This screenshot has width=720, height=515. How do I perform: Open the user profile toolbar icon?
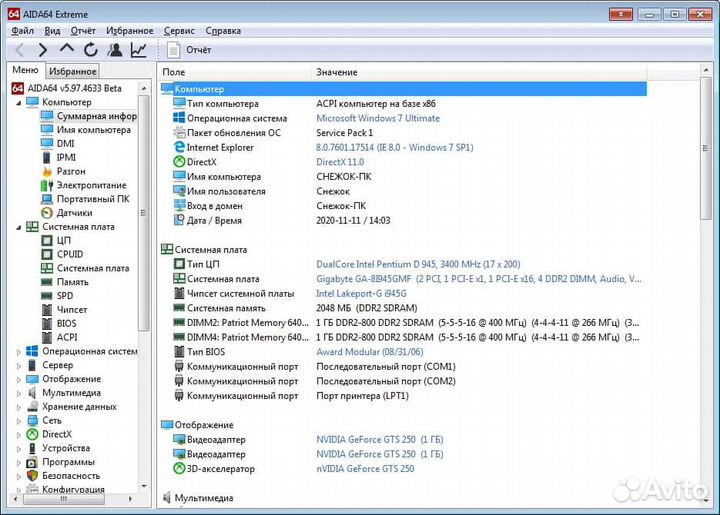click(115, 50)
